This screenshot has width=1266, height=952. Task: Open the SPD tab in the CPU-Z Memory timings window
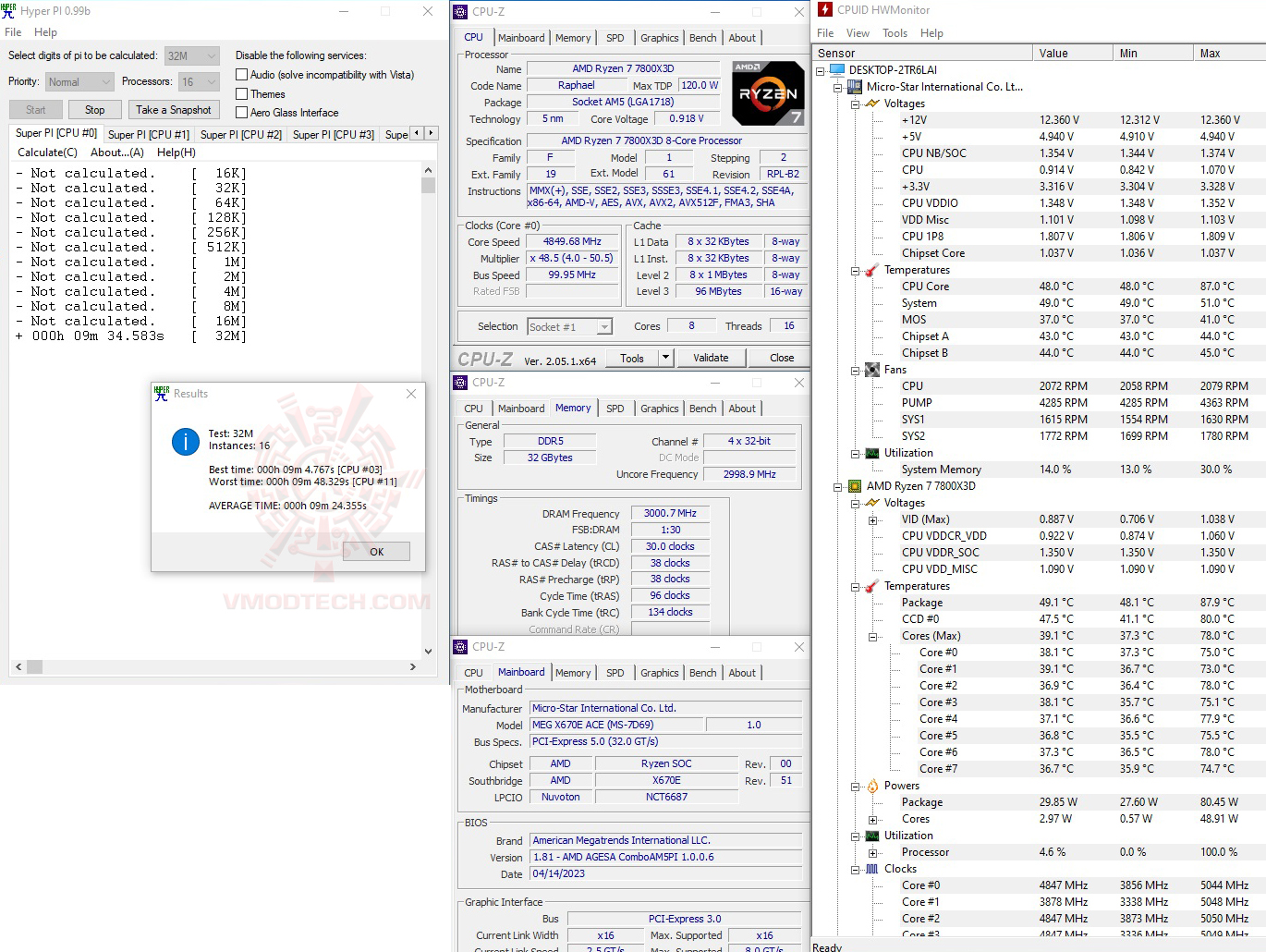[615, 409]
